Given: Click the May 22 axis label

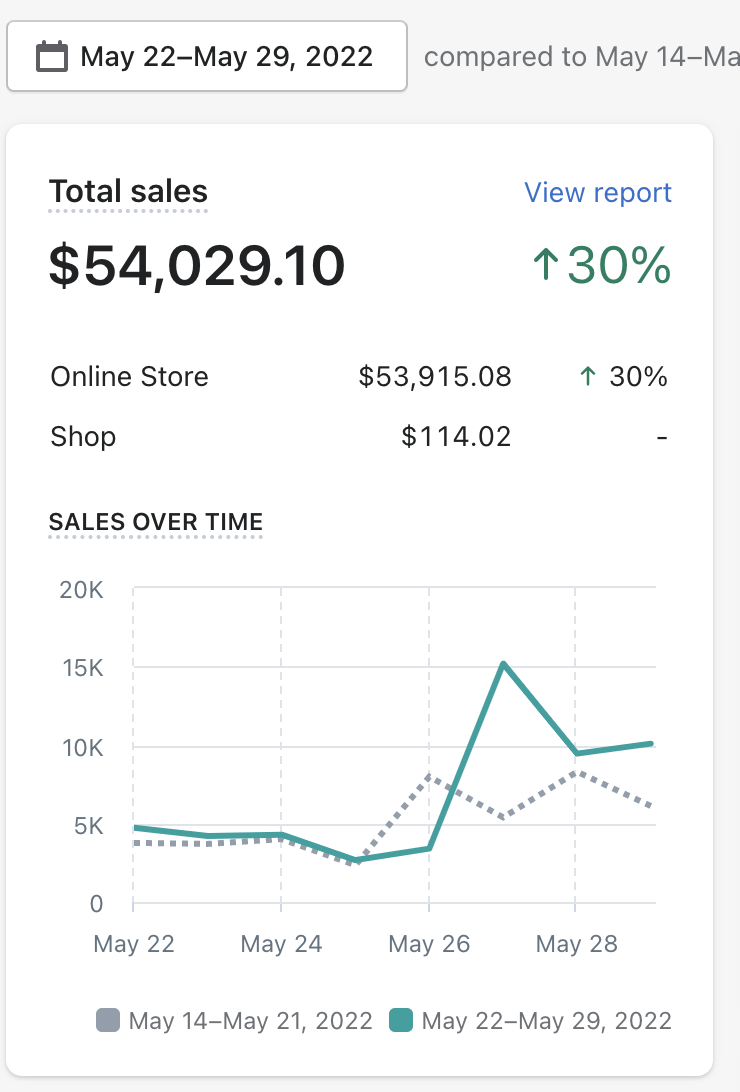Looking at the screenshot, I should 134,944.
